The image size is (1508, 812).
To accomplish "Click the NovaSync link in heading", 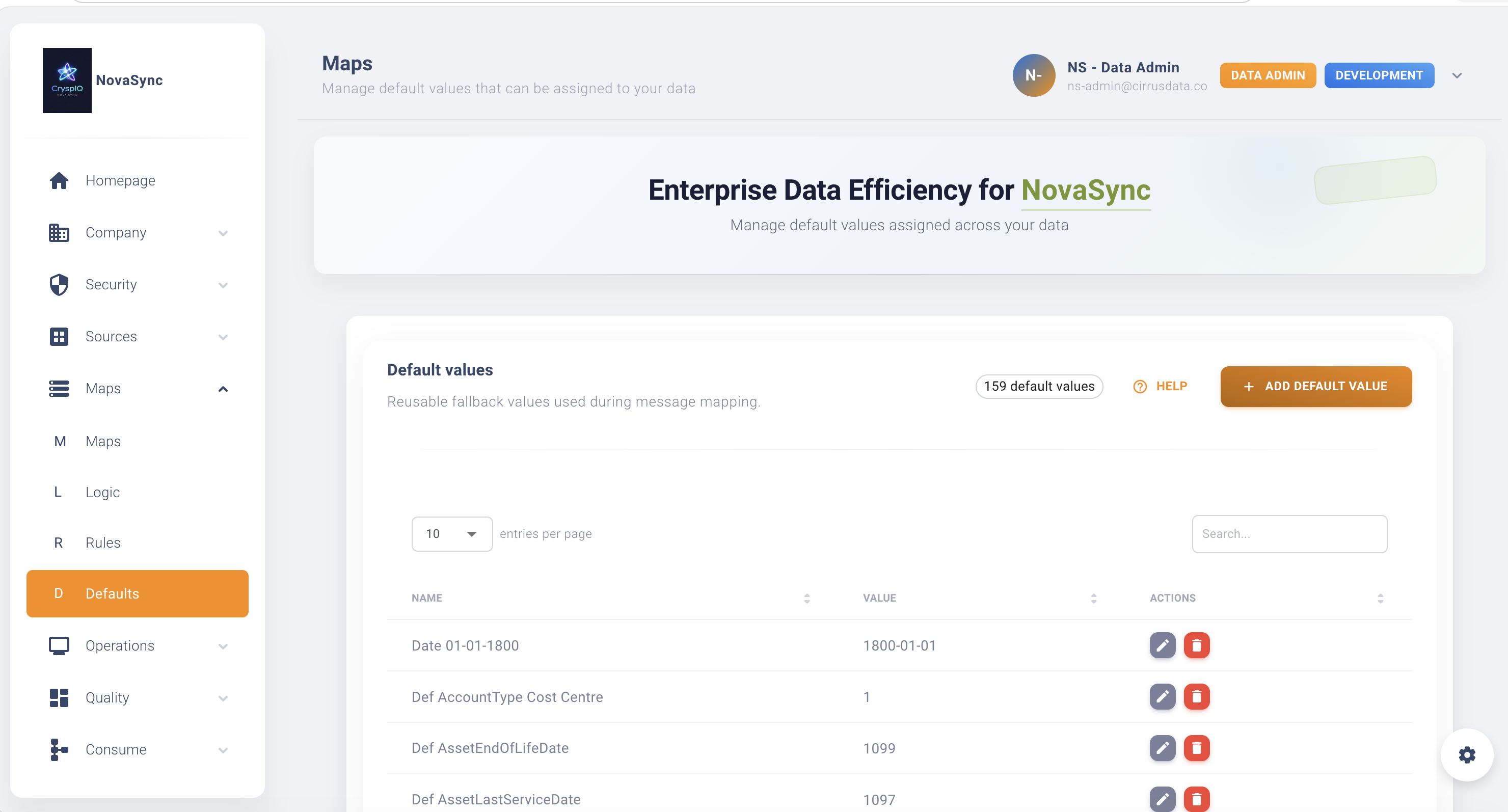I will (1086, 191).
